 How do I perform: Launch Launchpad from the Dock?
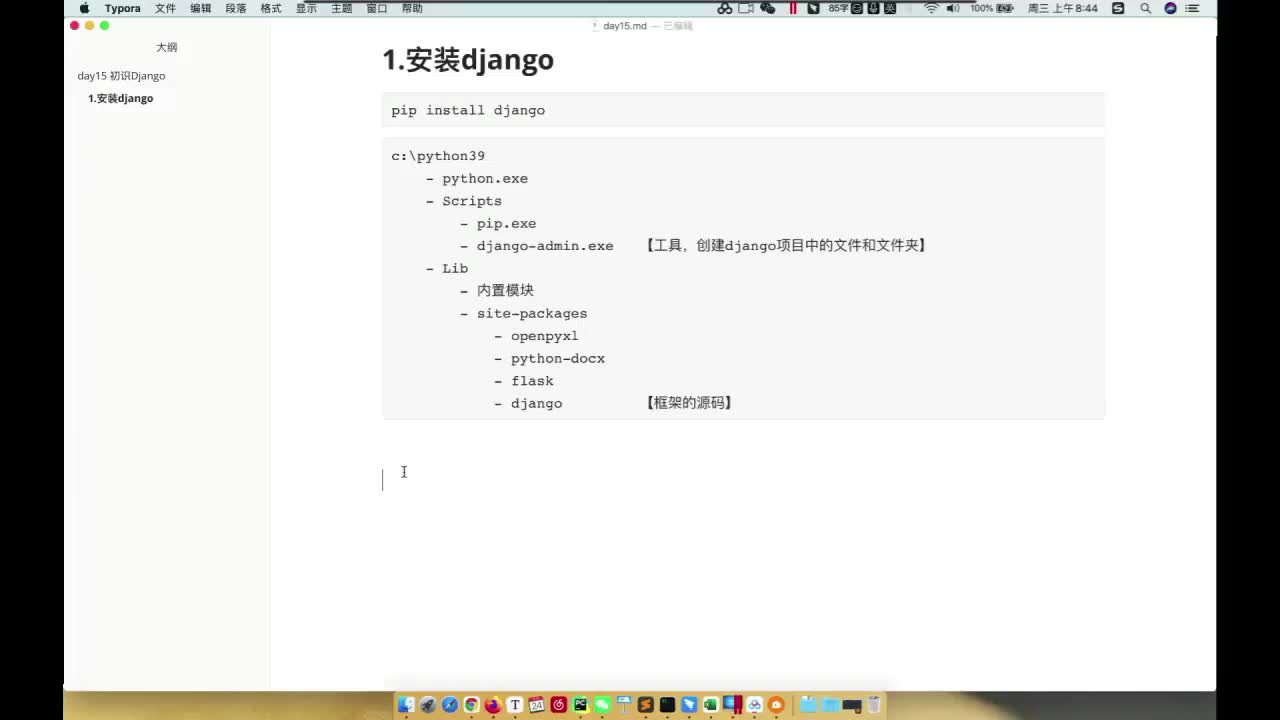pos(428,705)
